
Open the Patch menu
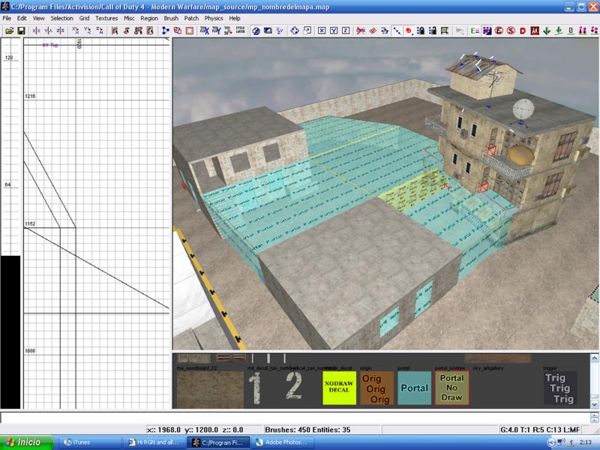click(x=191, y=18)
